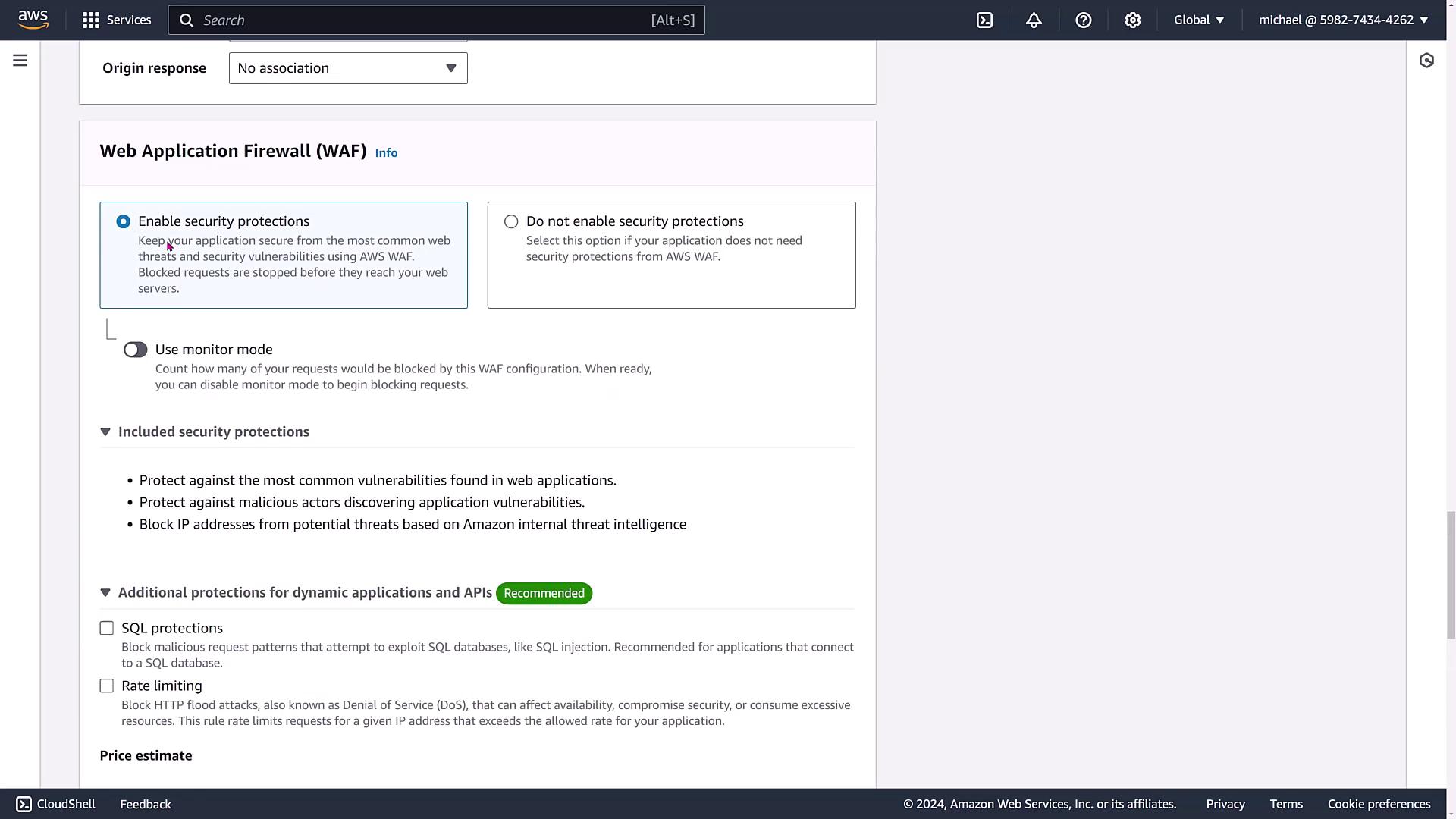Viewport: 1456px width, 819px height.
Task: Click the WAF Info link
Action: [x=386, y=153]
